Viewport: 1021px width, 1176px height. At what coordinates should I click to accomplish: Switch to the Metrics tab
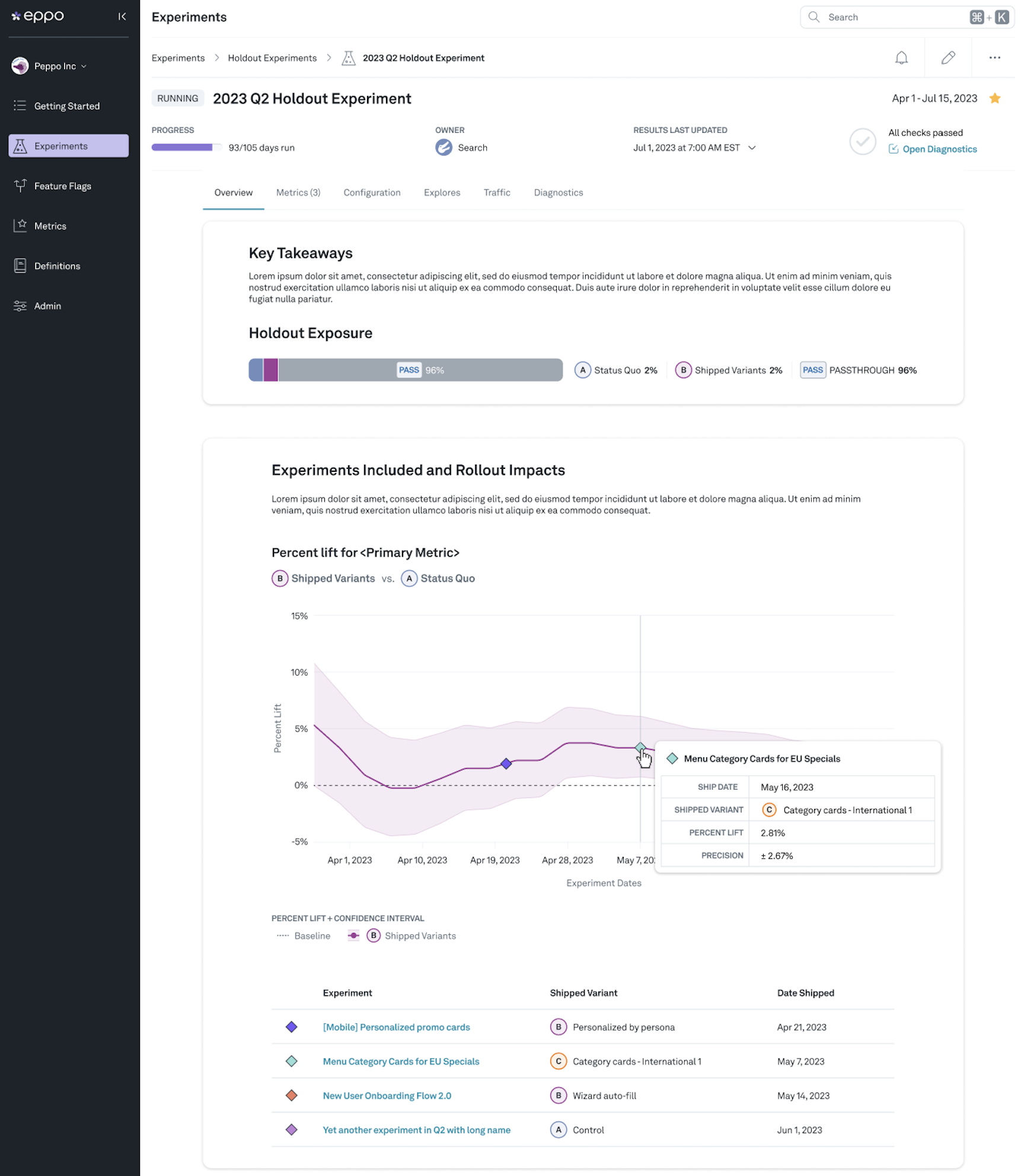tap(298, 192)
